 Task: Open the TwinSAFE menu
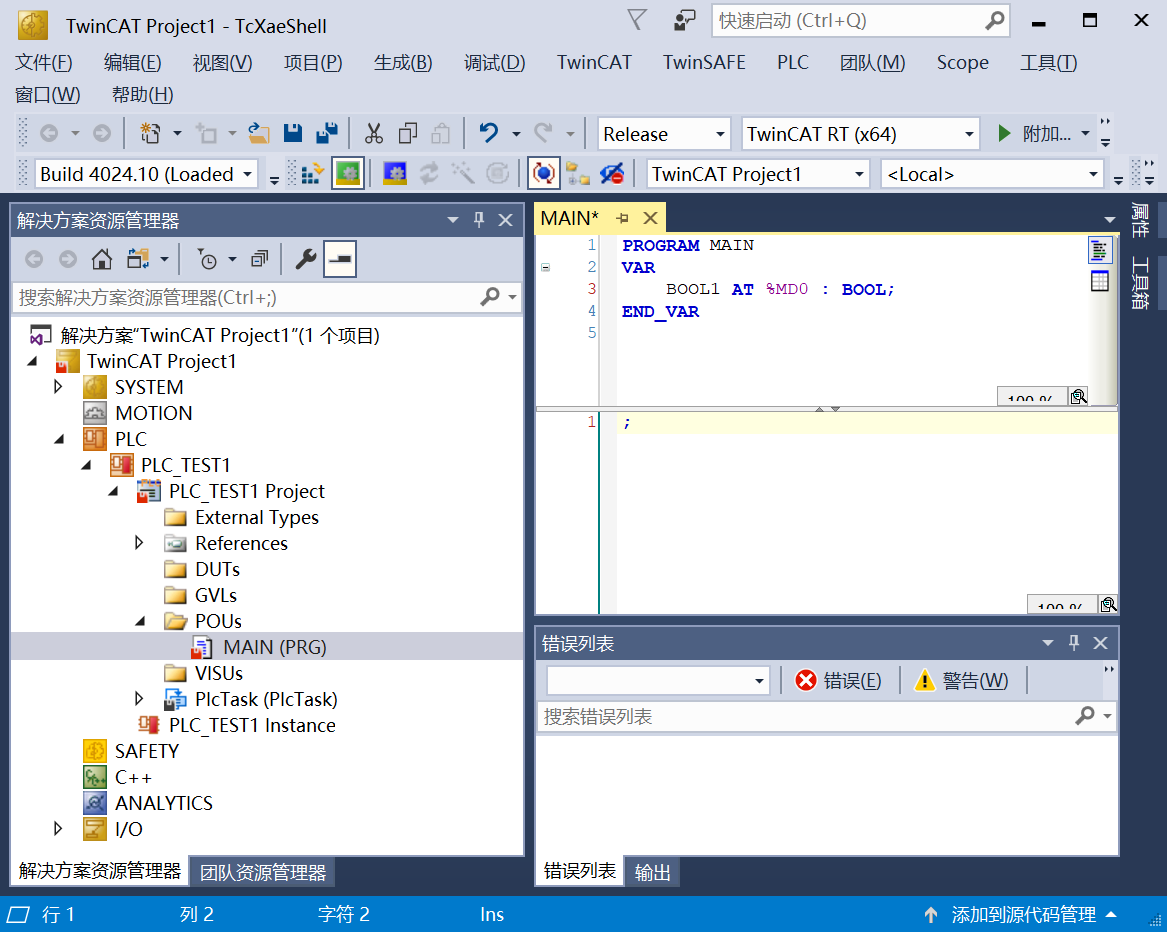704,63
